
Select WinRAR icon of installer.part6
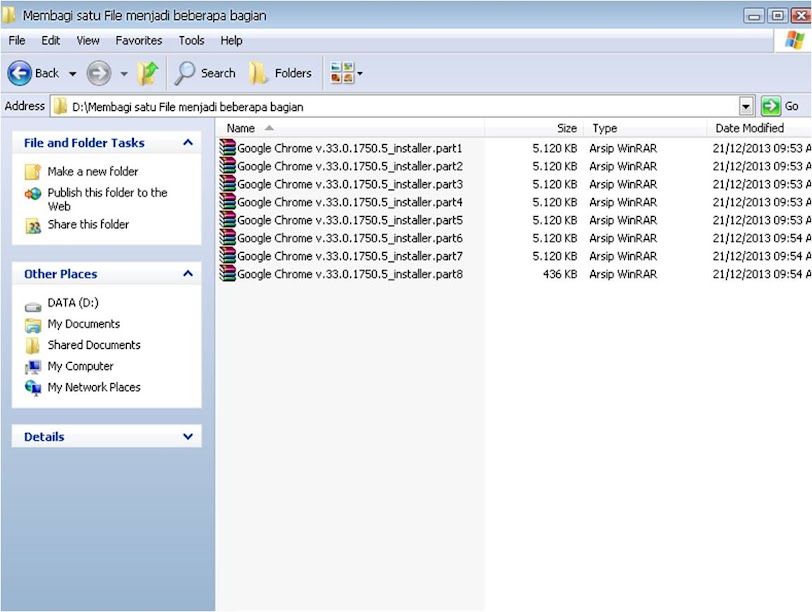coord(227,238)
